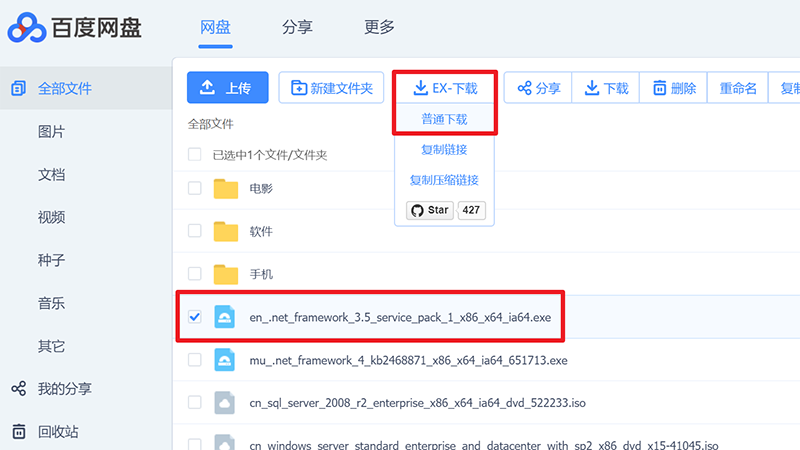Choose 复制压缩链接 in the dropdown menu
Screen dimensions: 800x450
444,180
